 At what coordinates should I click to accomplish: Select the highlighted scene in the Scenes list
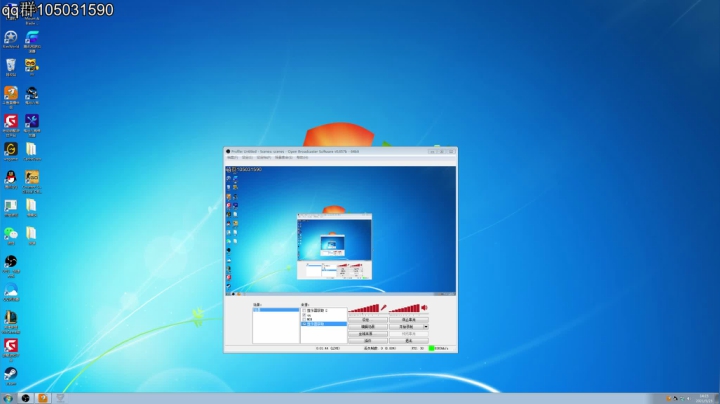click(276, 310)
